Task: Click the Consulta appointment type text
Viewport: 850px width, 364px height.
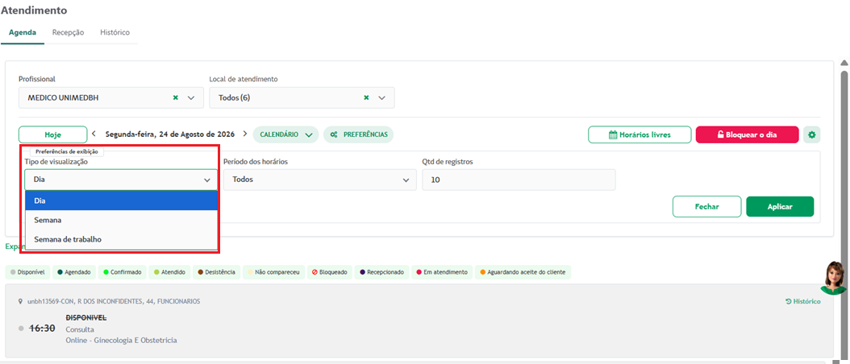Action: (x=80, y=329)
